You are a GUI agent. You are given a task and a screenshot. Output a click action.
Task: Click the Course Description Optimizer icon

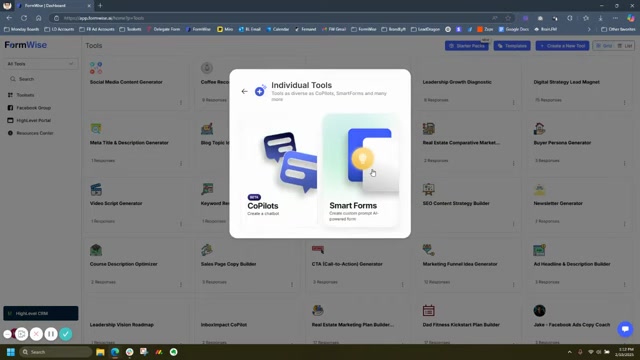tap(96, 250)
